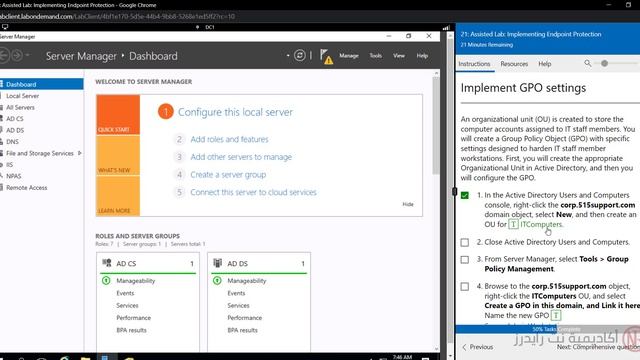Screen dimensions: 640x360
Task: Open BPA results in the AD DS tile
Action: pyautogui.click(x=242, y=330)
